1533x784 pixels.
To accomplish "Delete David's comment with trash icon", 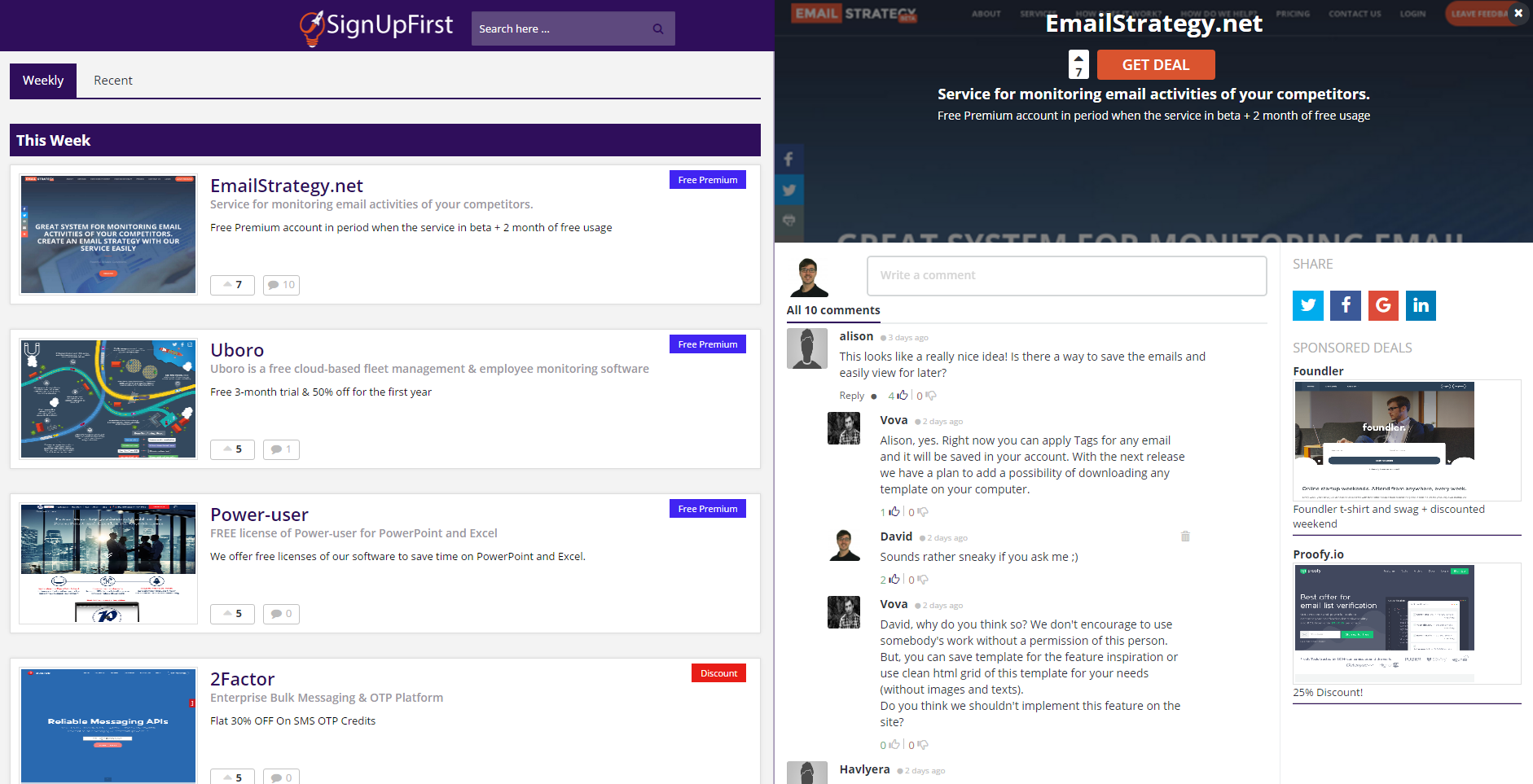I will click(1185, 536).
